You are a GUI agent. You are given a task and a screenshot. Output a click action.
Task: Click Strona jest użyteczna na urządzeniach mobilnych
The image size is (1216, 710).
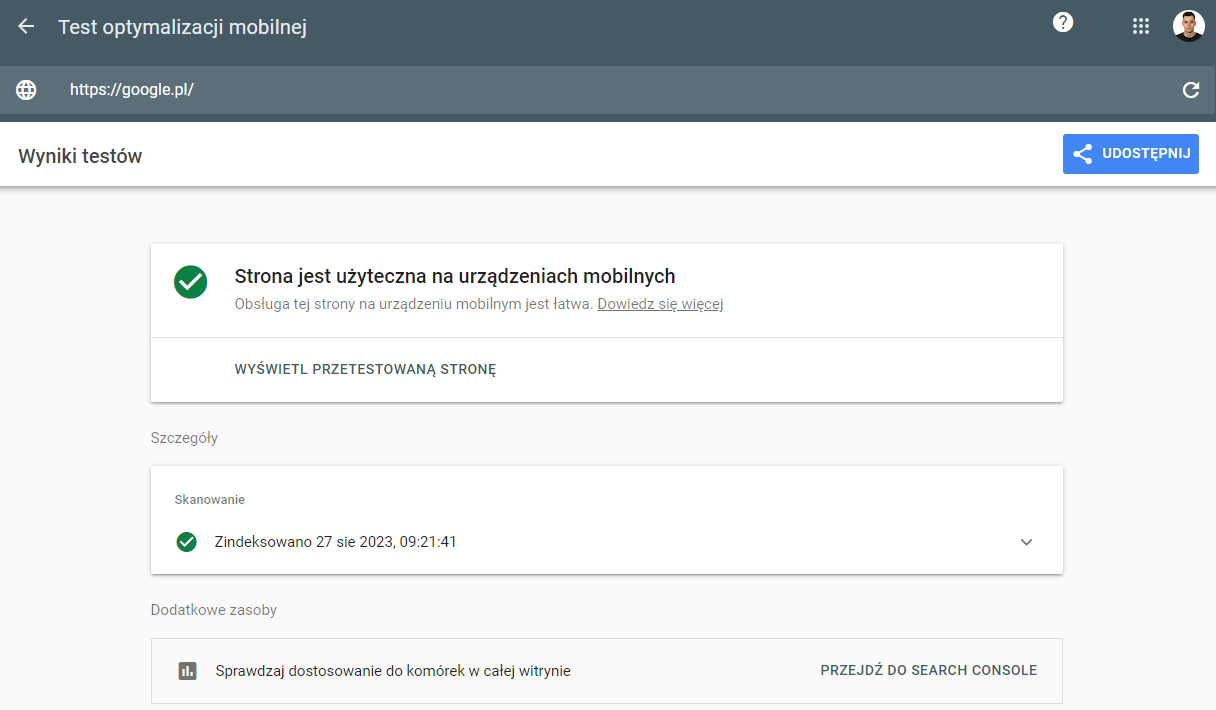455,276
